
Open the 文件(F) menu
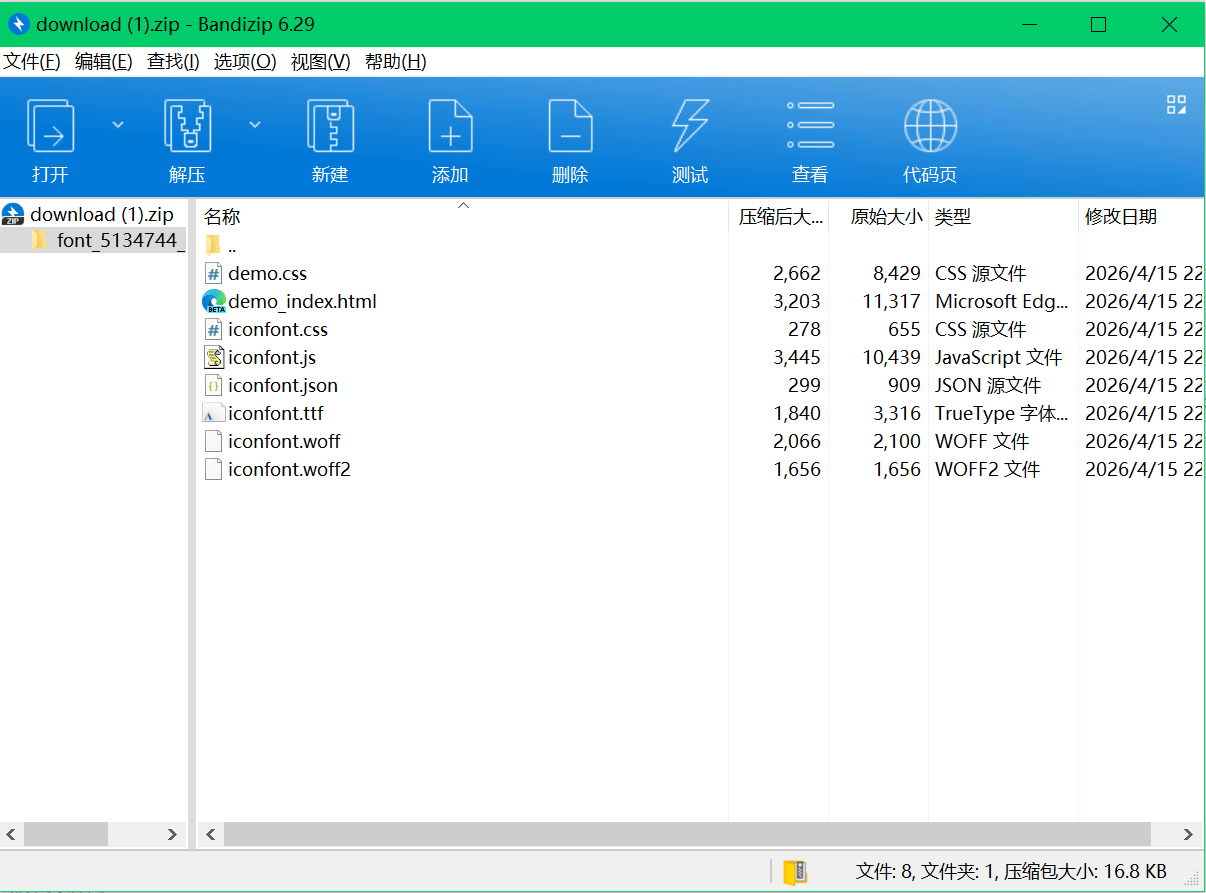click(x=32, y=62)
